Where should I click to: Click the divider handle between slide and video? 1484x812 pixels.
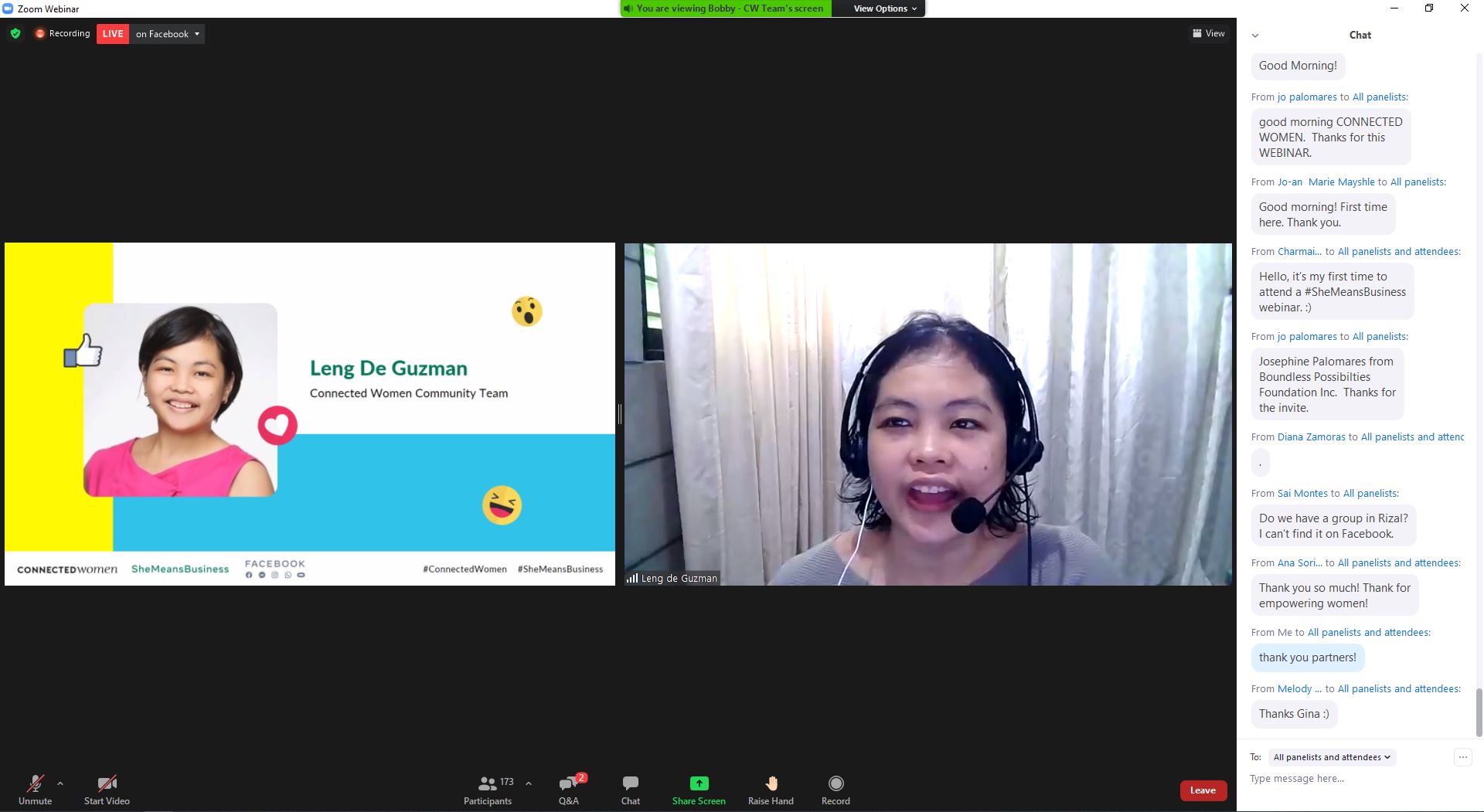(620, 414)
